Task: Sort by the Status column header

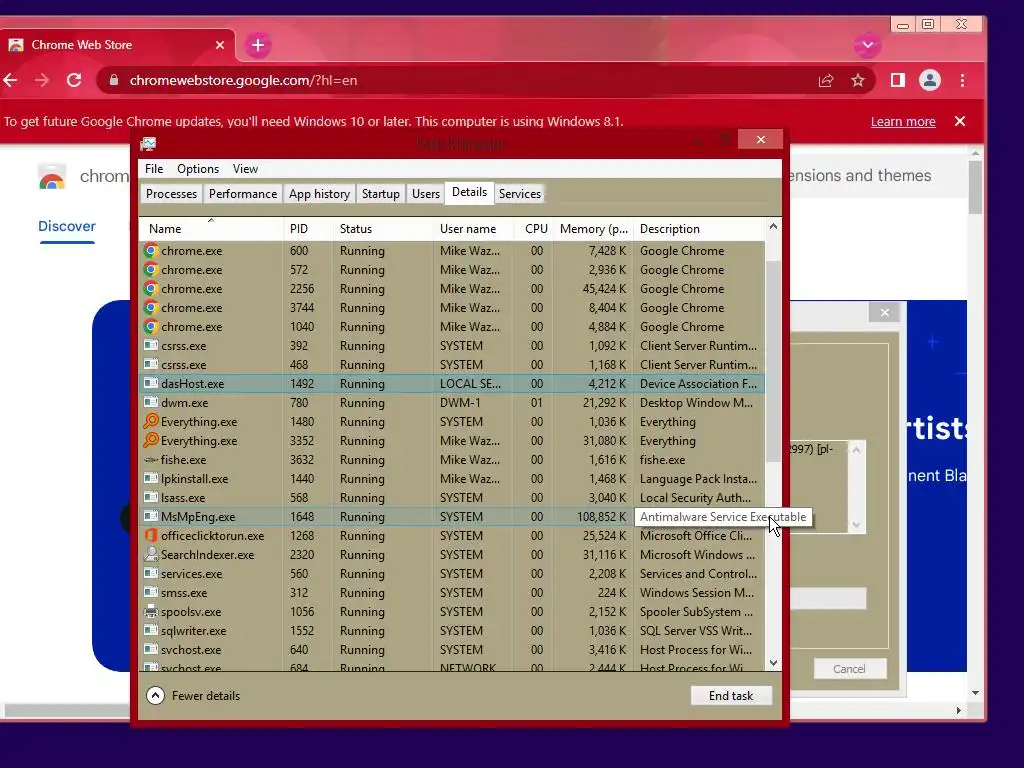Action: pos(383,229)
